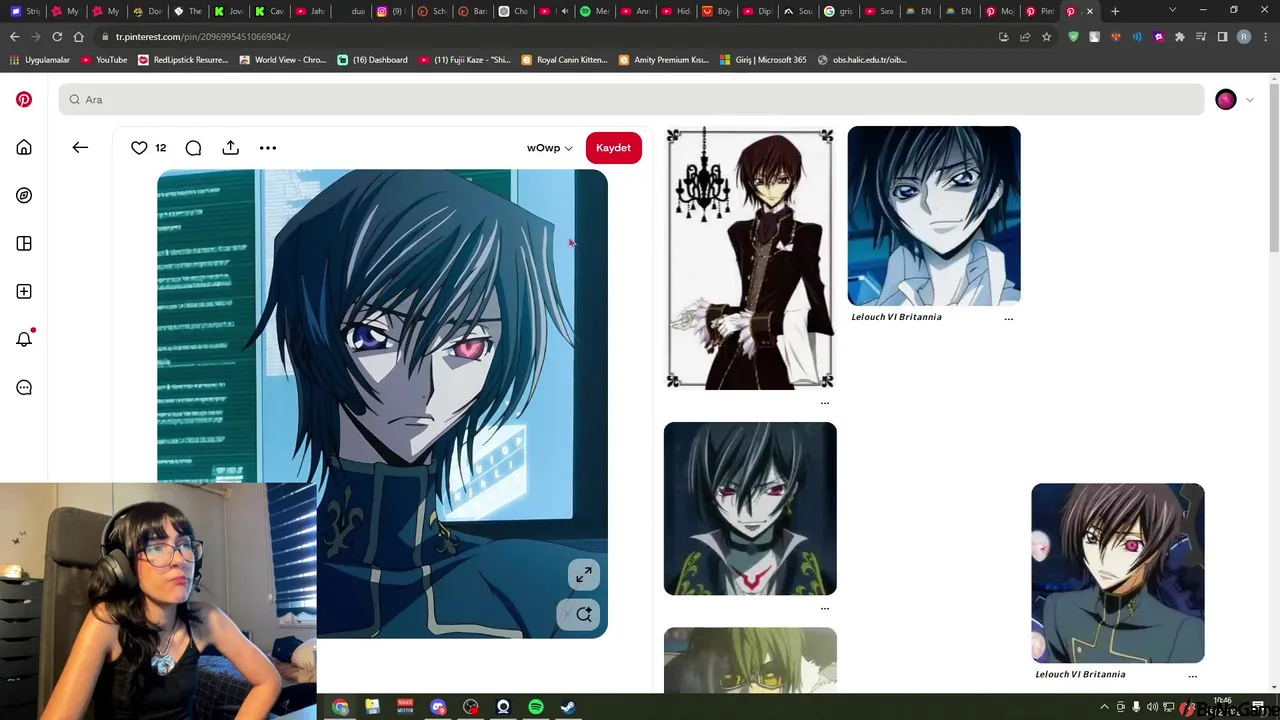Open the Uygulamalar apps bookmark
This screenshot has height=720, width=1280.
40,60
